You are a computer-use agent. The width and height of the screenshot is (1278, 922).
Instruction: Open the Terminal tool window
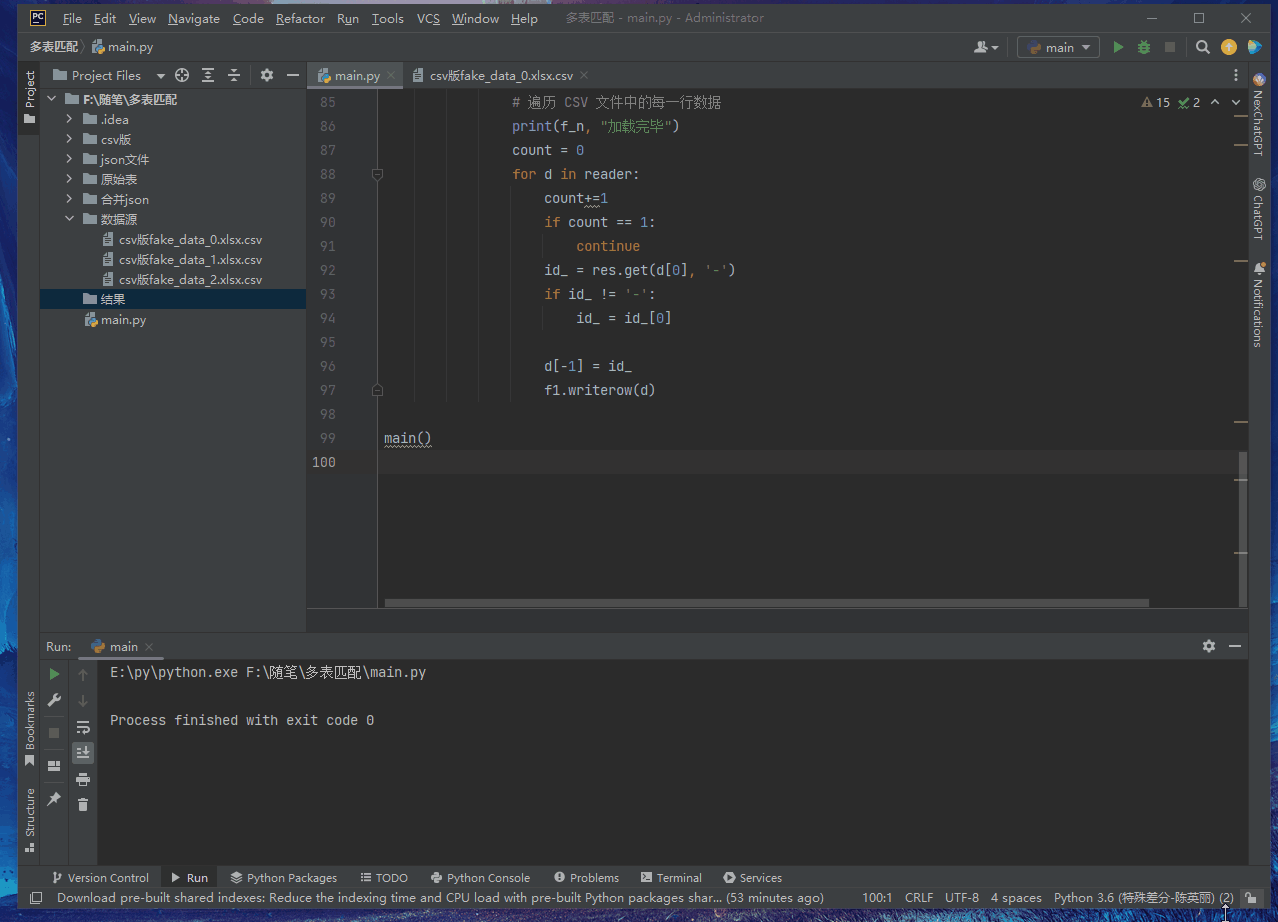(671, 878)
